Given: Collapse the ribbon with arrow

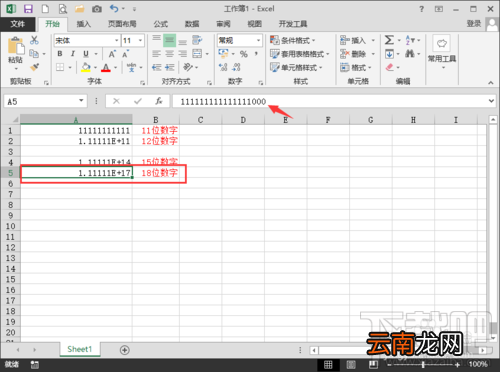Looking at the screenshot, I should (x=491, y=83).
